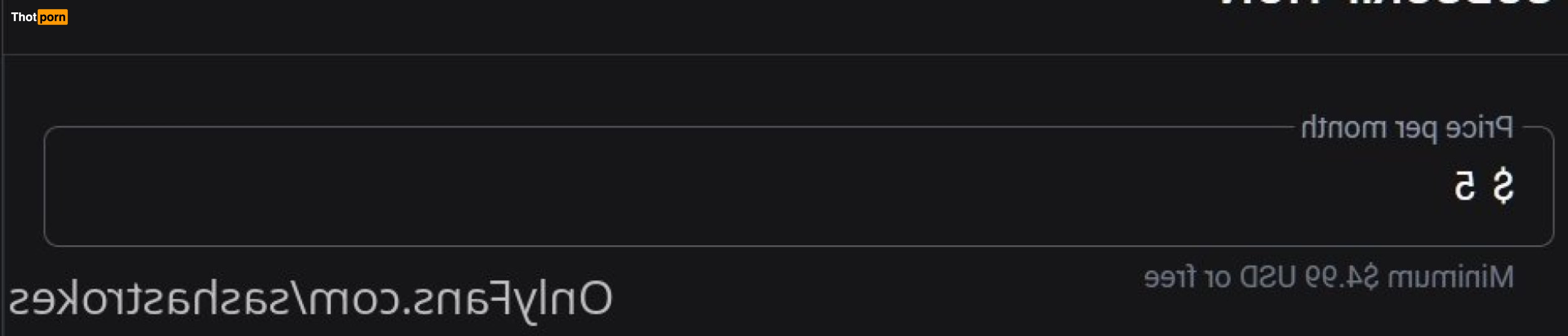The height and width of the screenshot is (336, 1568).
Task: Click "sashastrokes" in the watermark URL
Action: [x=140, y=299]
